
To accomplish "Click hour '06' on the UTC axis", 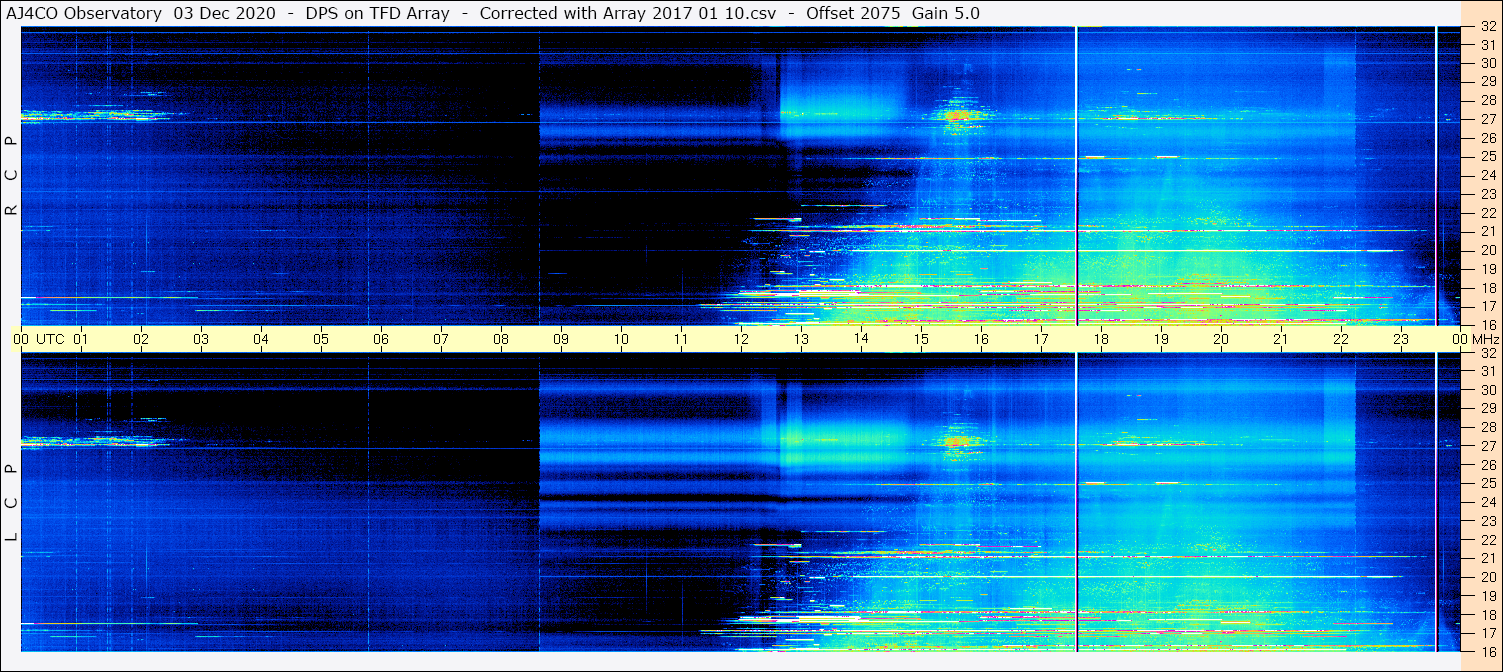I will click(381, 339).
